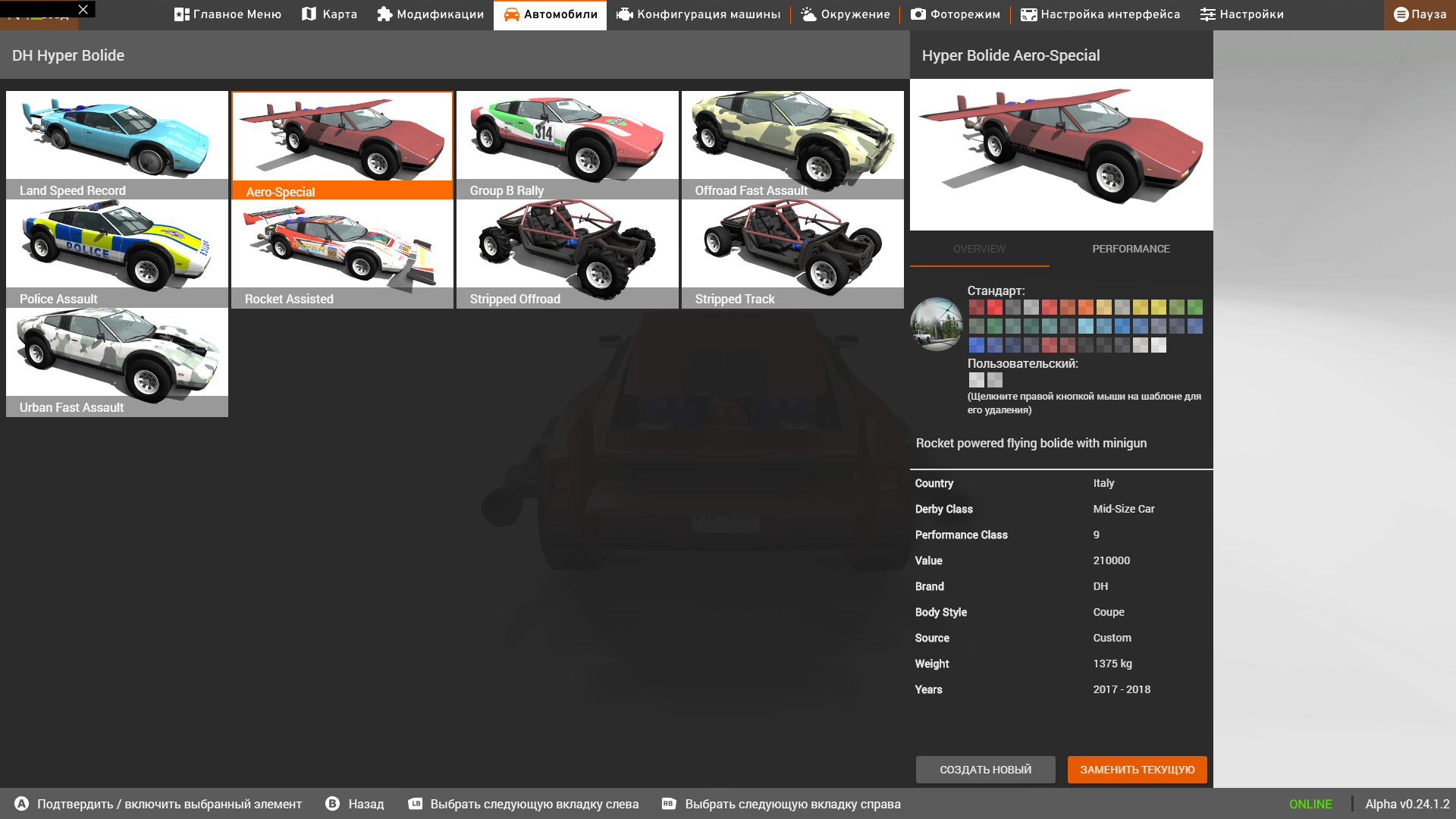Viewport: 1456px width, 819px height.
Task: Expand Настройка интерфейса menu section
Action: point(1099,14)
